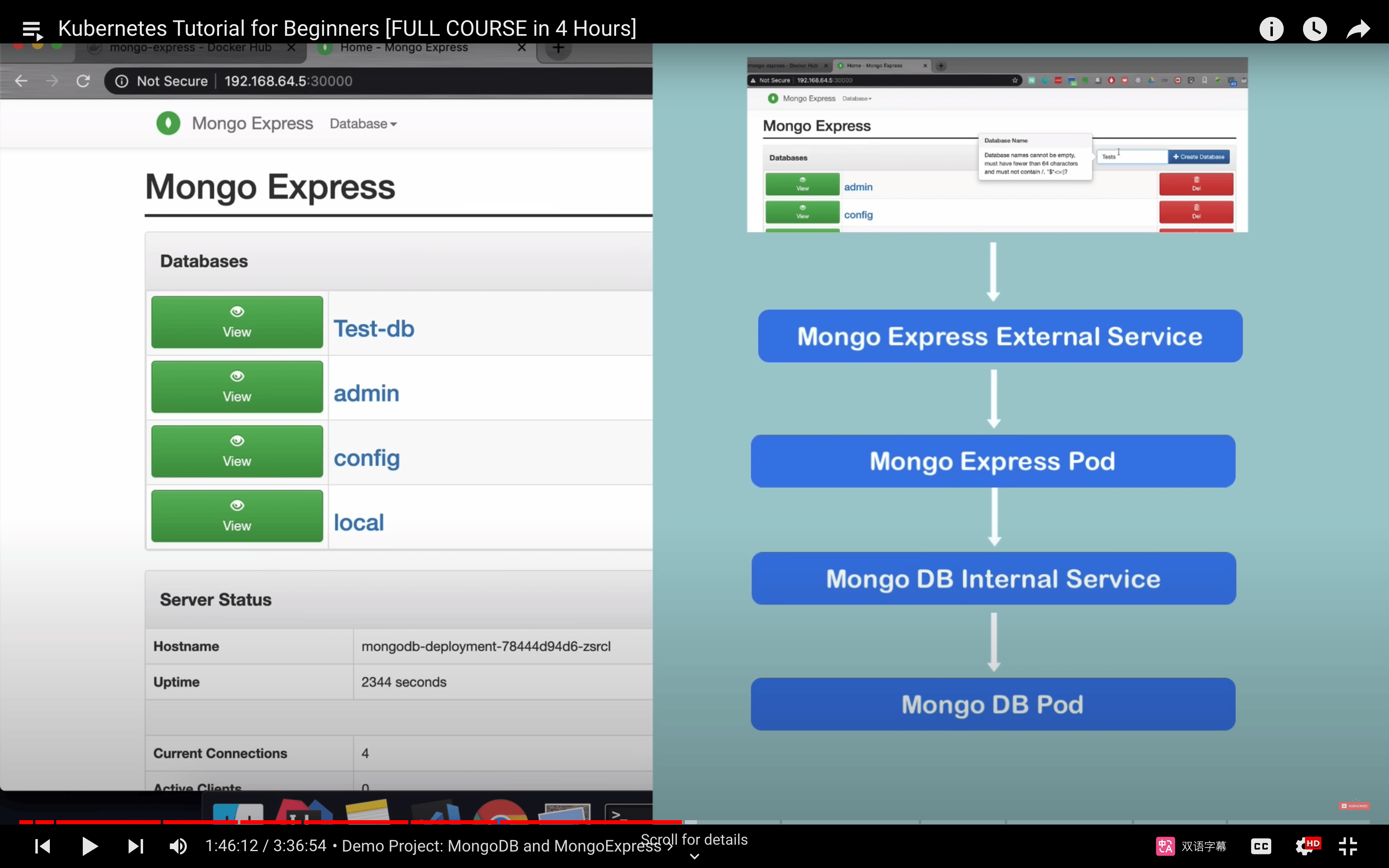Mute the video volume
1389x868 pixels.
click(x=178, y=846)
